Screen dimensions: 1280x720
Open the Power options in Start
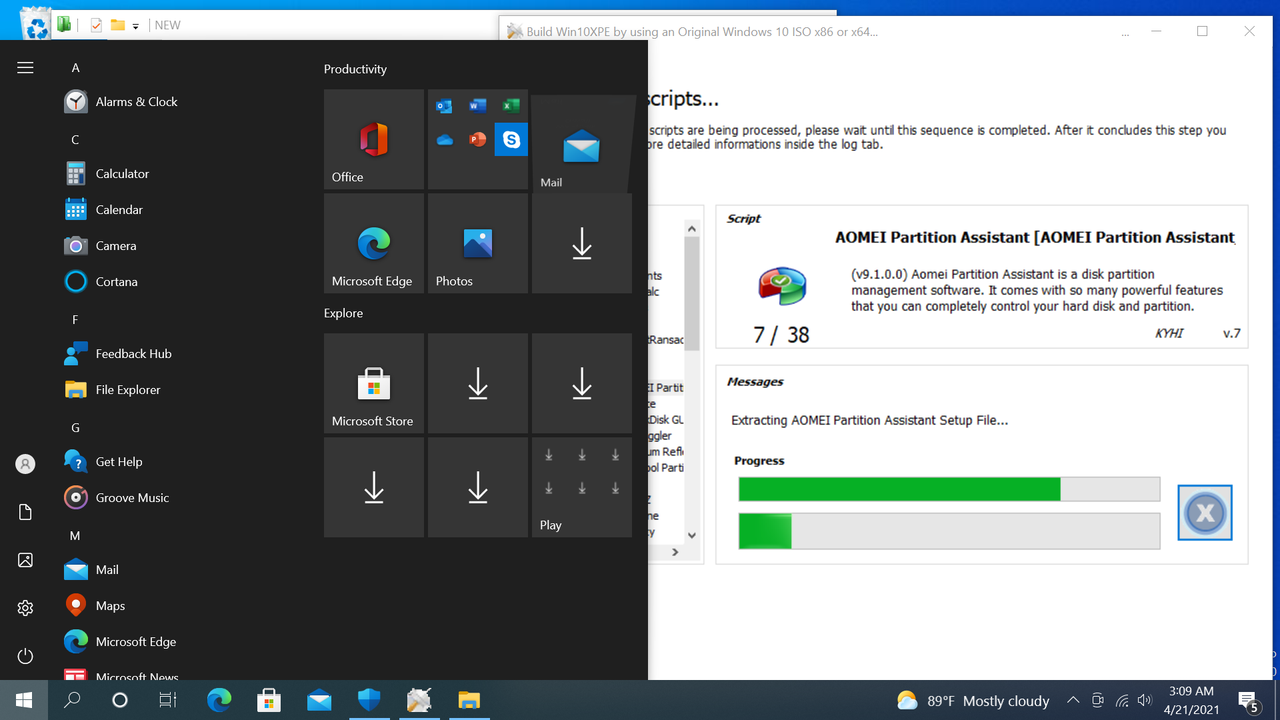tap(25, 656)
